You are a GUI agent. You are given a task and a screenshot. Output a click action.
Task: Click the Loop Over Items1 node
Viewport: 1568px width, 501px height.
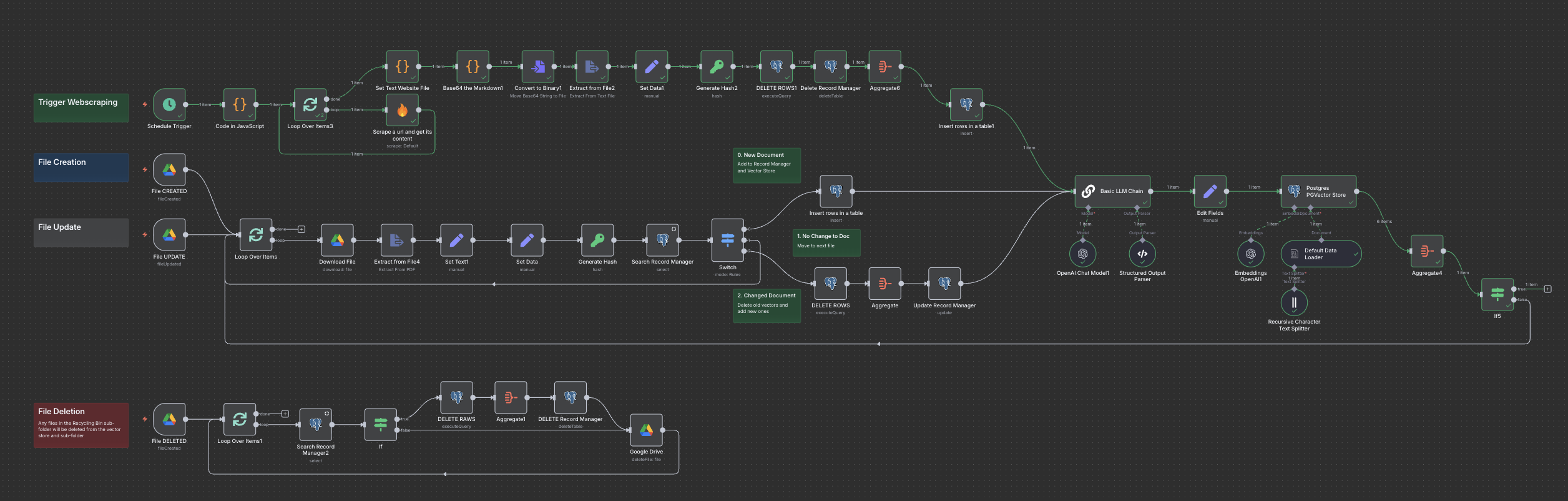[x=240, y=419]
